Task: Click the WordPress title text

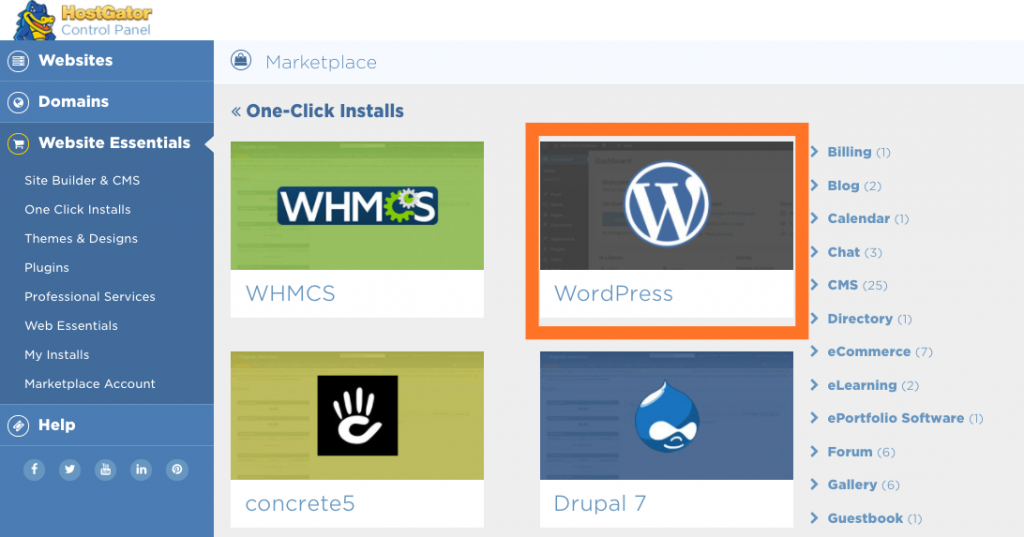Action: coord(613,293)
